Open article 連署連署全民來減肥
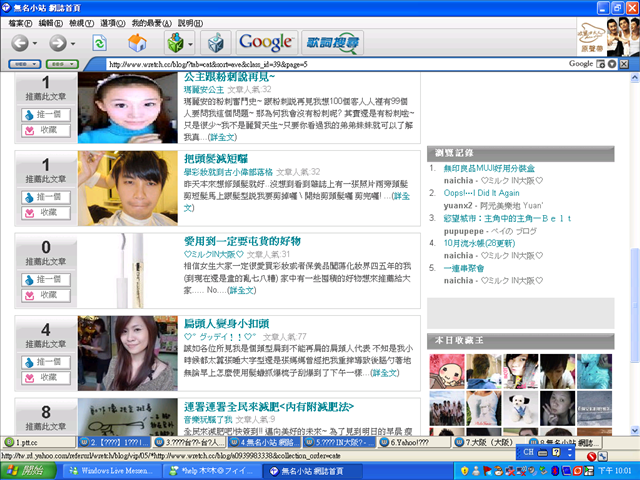Image resolution: width=640 pixels, height=480 pixels. click(269, 406)
